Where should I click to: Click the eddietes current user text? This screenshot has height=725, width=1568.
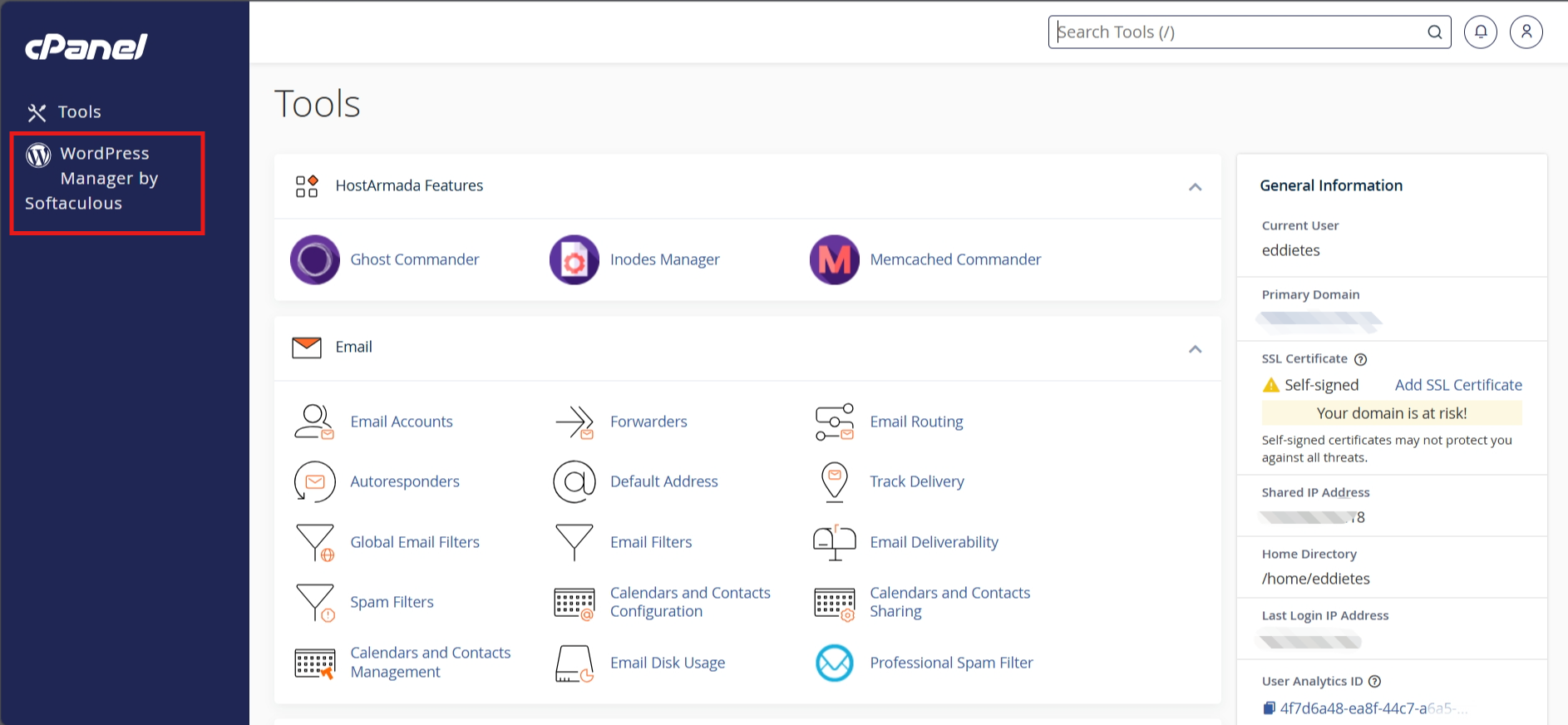(x=1290, y=250)
